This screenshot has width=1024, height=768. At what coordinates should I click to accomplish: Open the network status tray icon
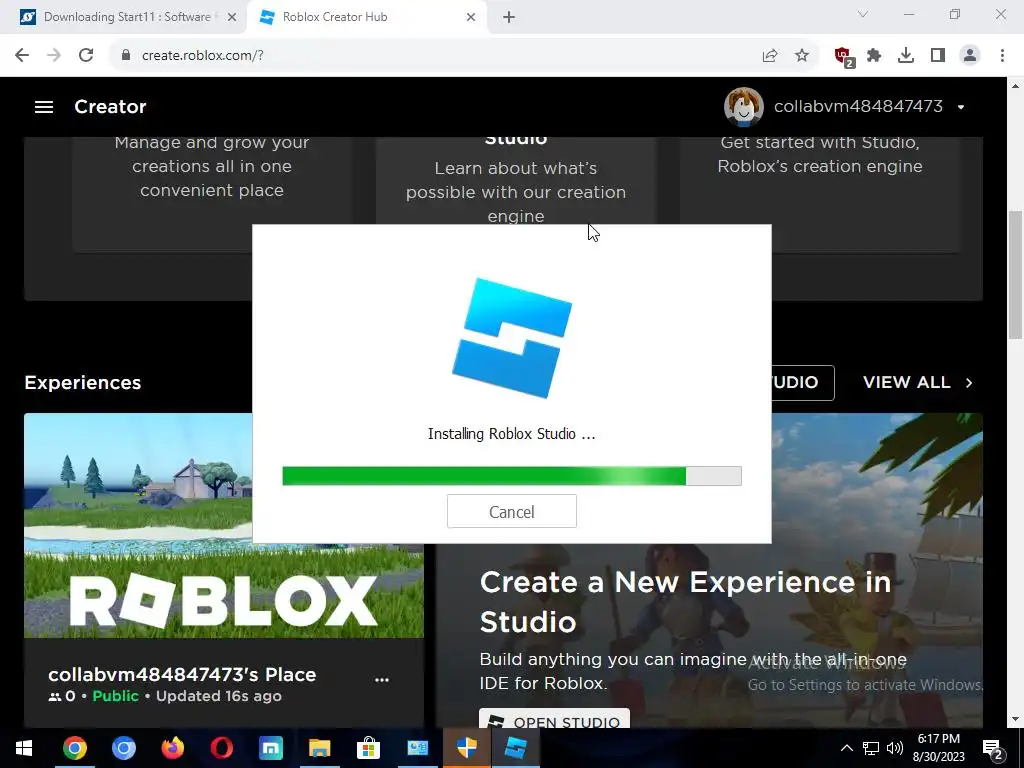tap(871, 748)
